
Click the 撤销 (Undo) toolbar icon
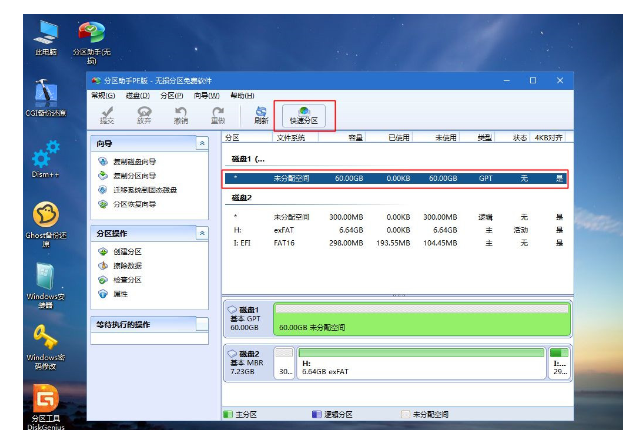[x=181, y=115]
